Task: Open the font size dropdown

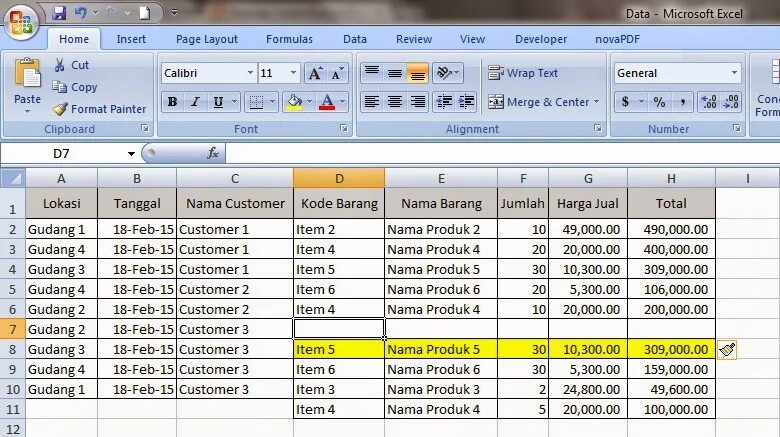Action: click(293, 73)
